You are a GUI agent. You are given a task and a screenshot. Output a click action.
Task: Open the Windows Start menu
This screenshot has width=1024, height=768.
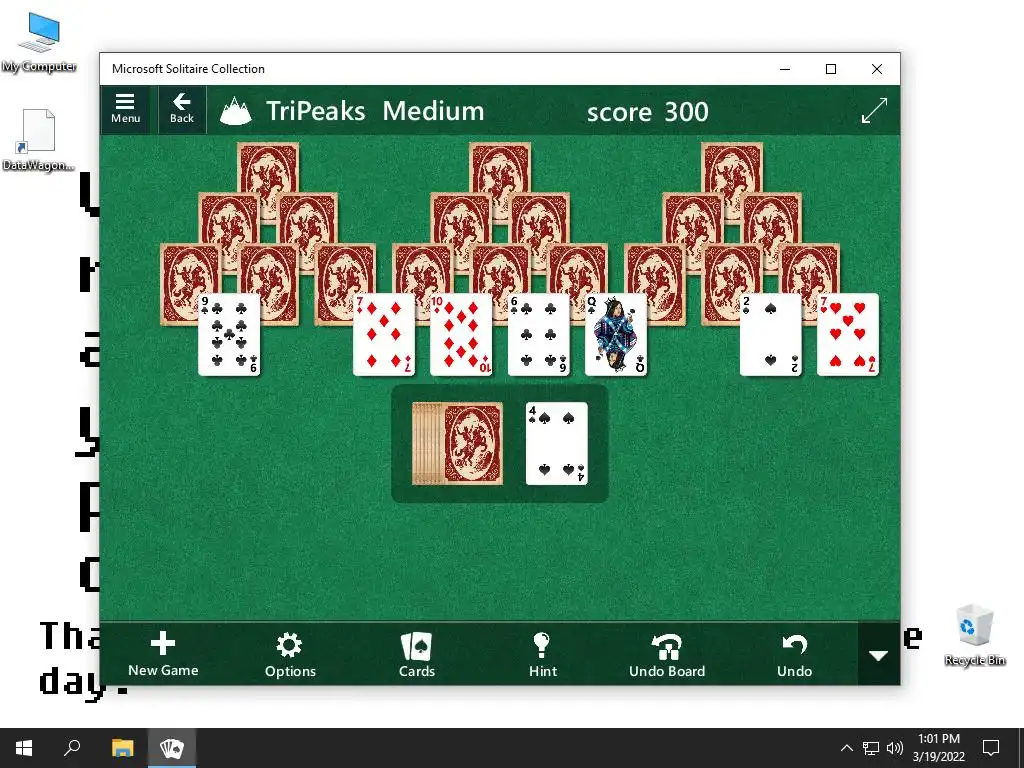pyautogui.click(x=24, y=748)
